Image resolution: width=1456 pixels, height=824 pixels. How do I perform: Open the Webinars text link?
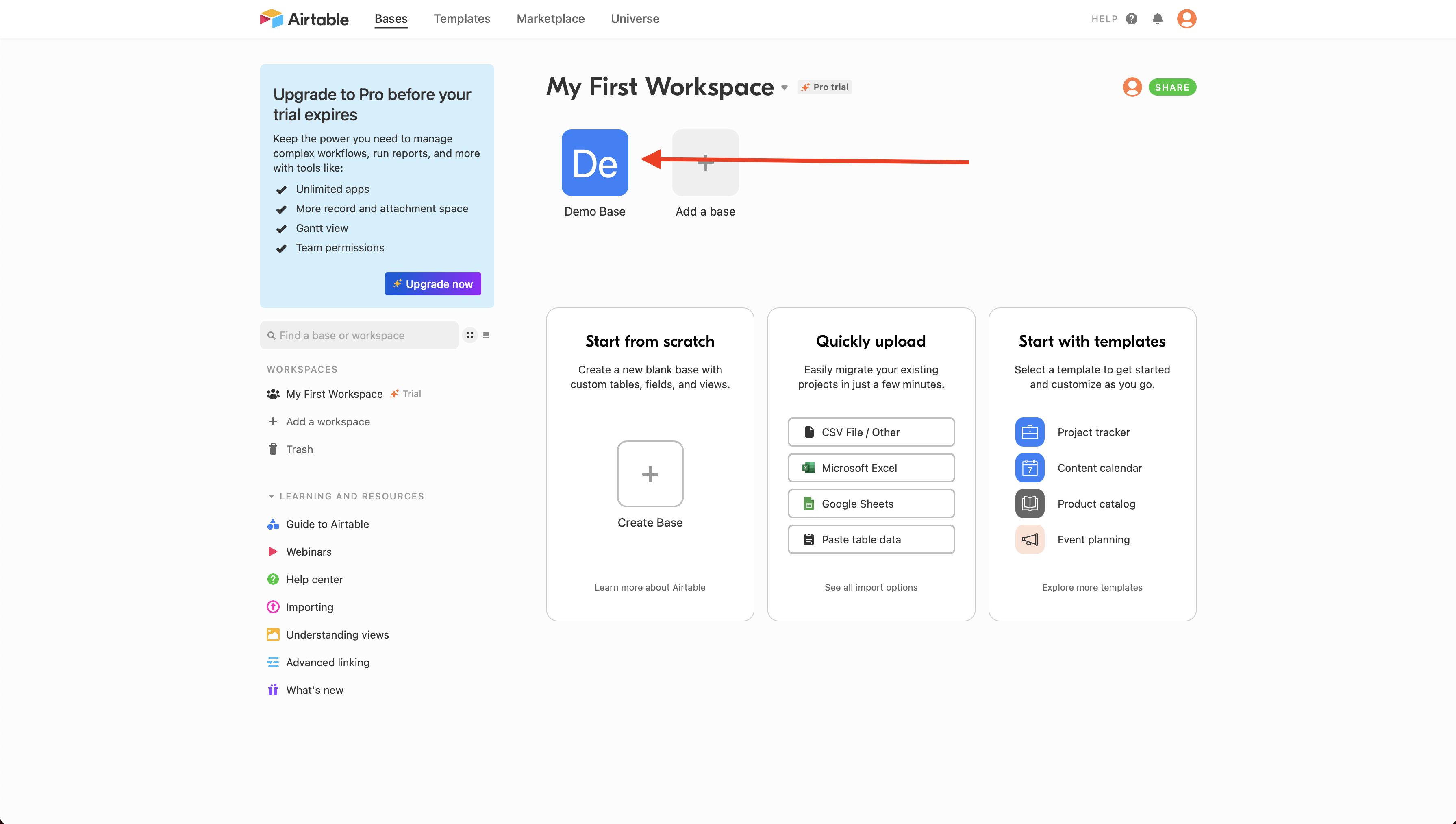(x=309, y=552)
